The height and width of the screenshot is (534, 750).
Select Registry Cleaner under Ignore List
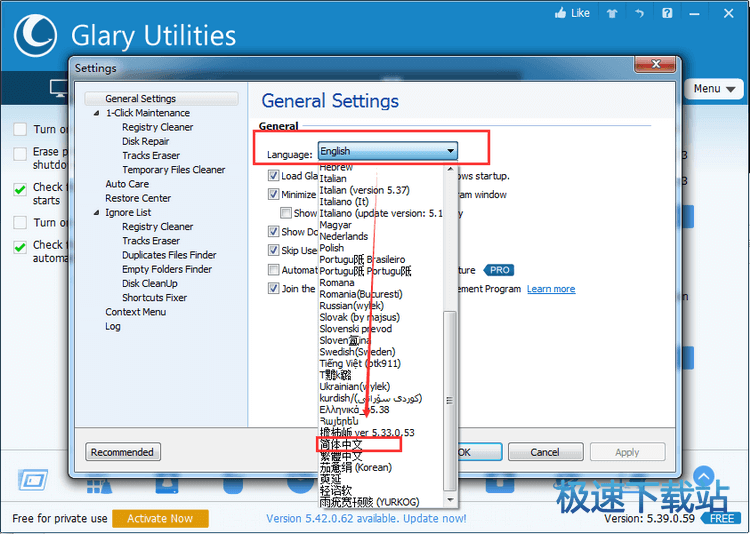pyautogui.click(x=157, y=227)
